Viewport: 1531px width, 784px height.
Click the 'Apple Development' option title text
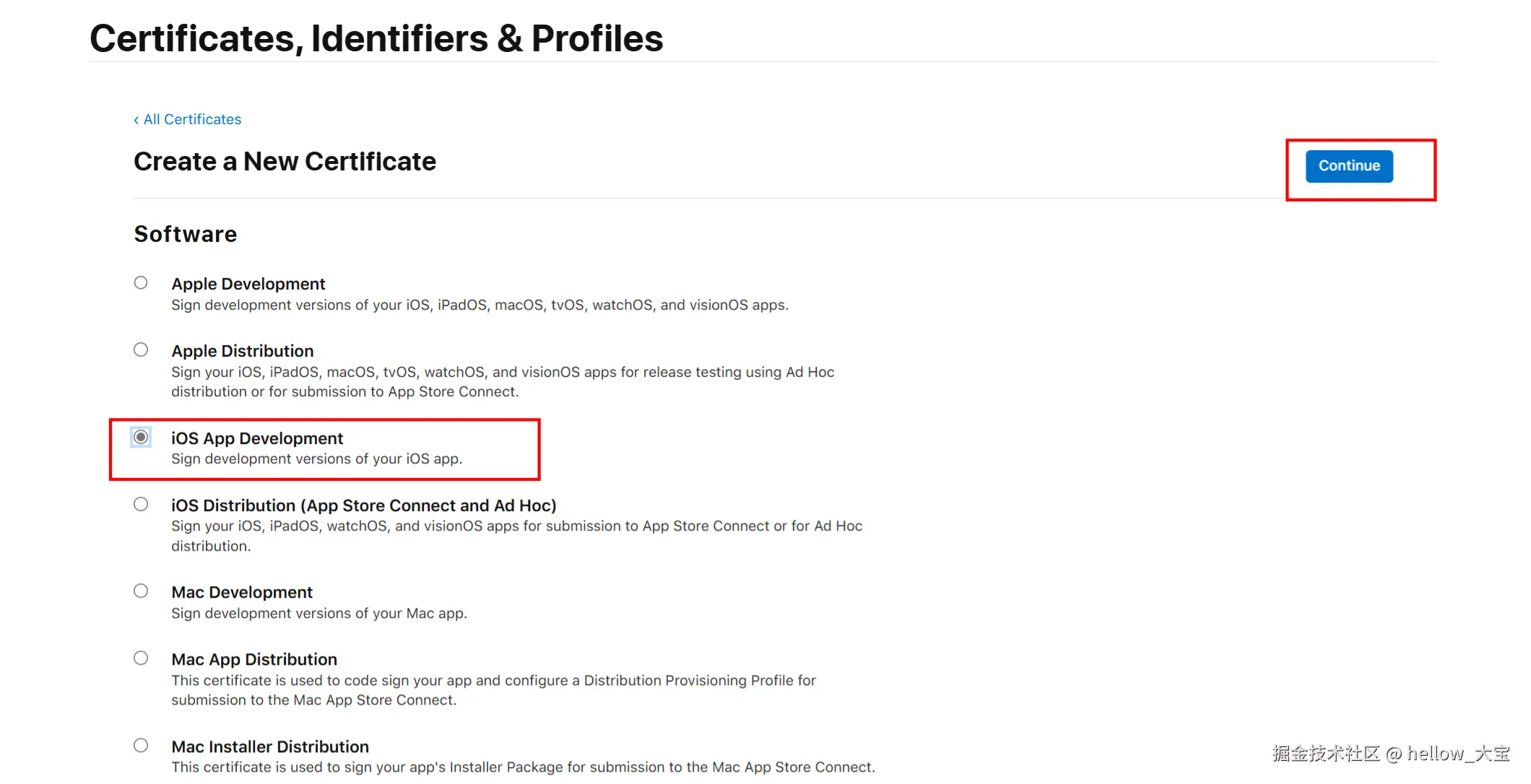tap(248, 284)
